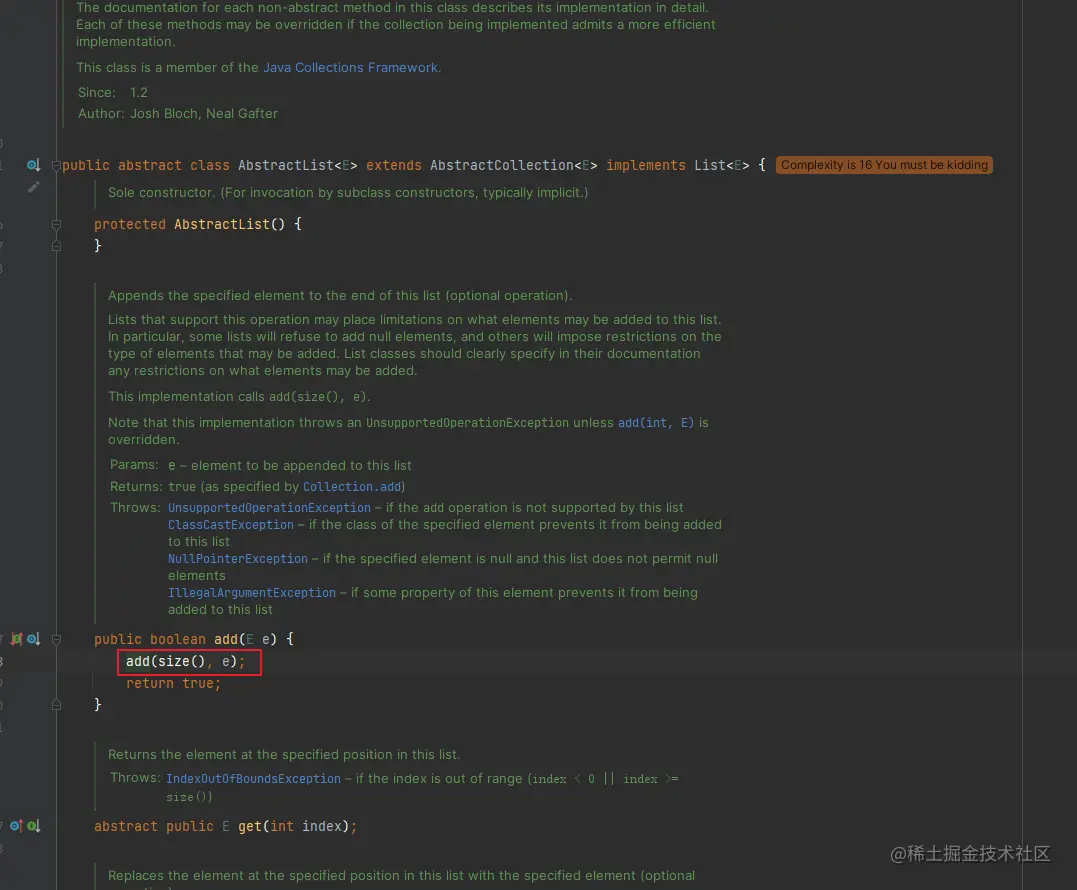1077x890 pixels.
Task: Open the Java Collections Framework link
Action: pyautogui.click(x=350, y=67)
